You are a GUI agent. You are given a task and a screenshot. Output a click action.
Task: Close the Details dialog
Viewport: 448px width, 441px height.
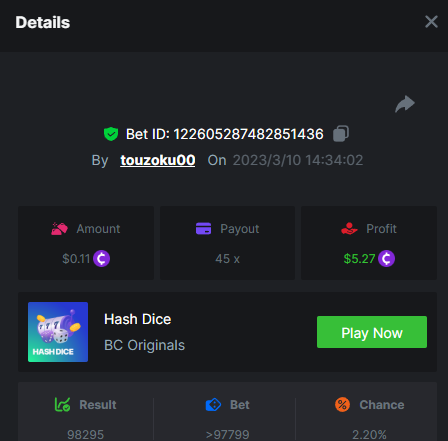click(x=431, y=22)
